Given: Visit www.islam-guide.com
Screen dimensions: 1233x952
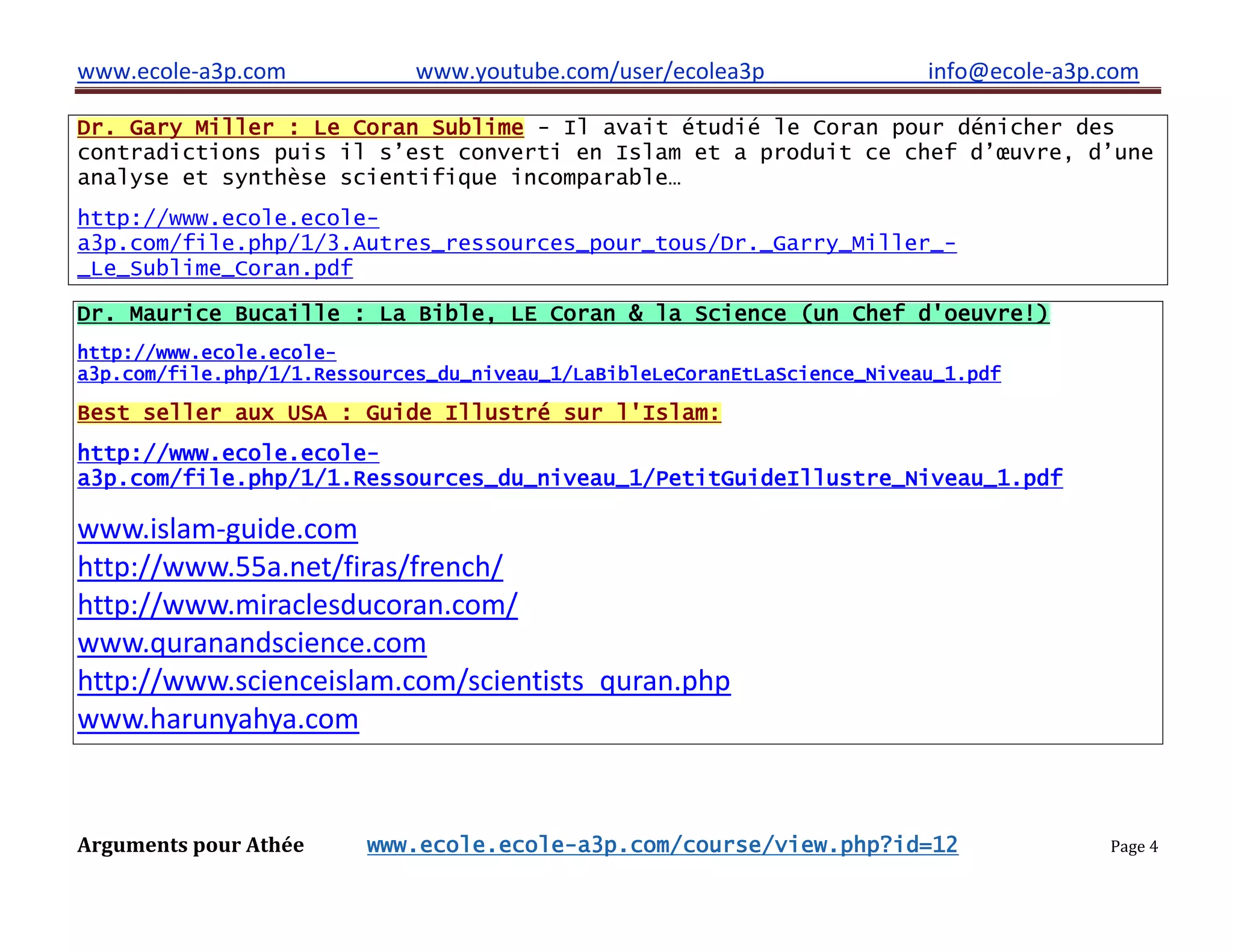Looking at the screenshot, I should (x=217, y=529).
